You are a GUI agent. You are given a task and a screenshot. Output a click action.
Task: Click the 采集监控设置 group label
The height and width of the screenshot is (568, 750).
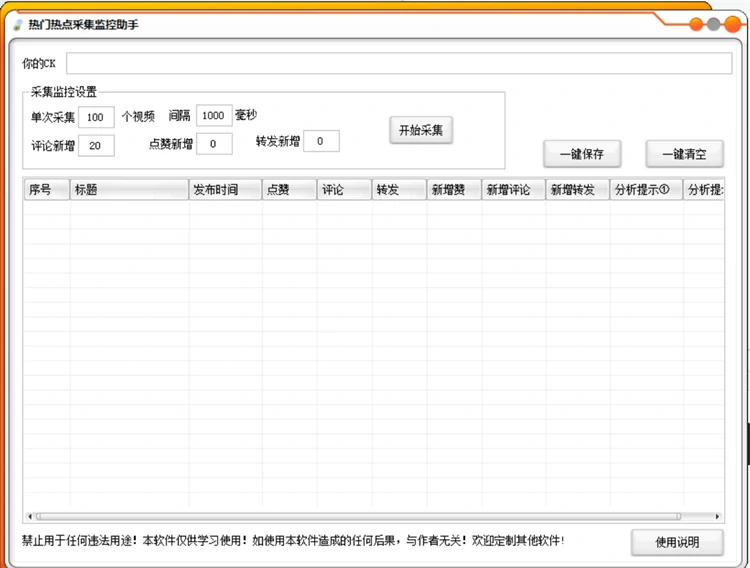coord(64,91)
